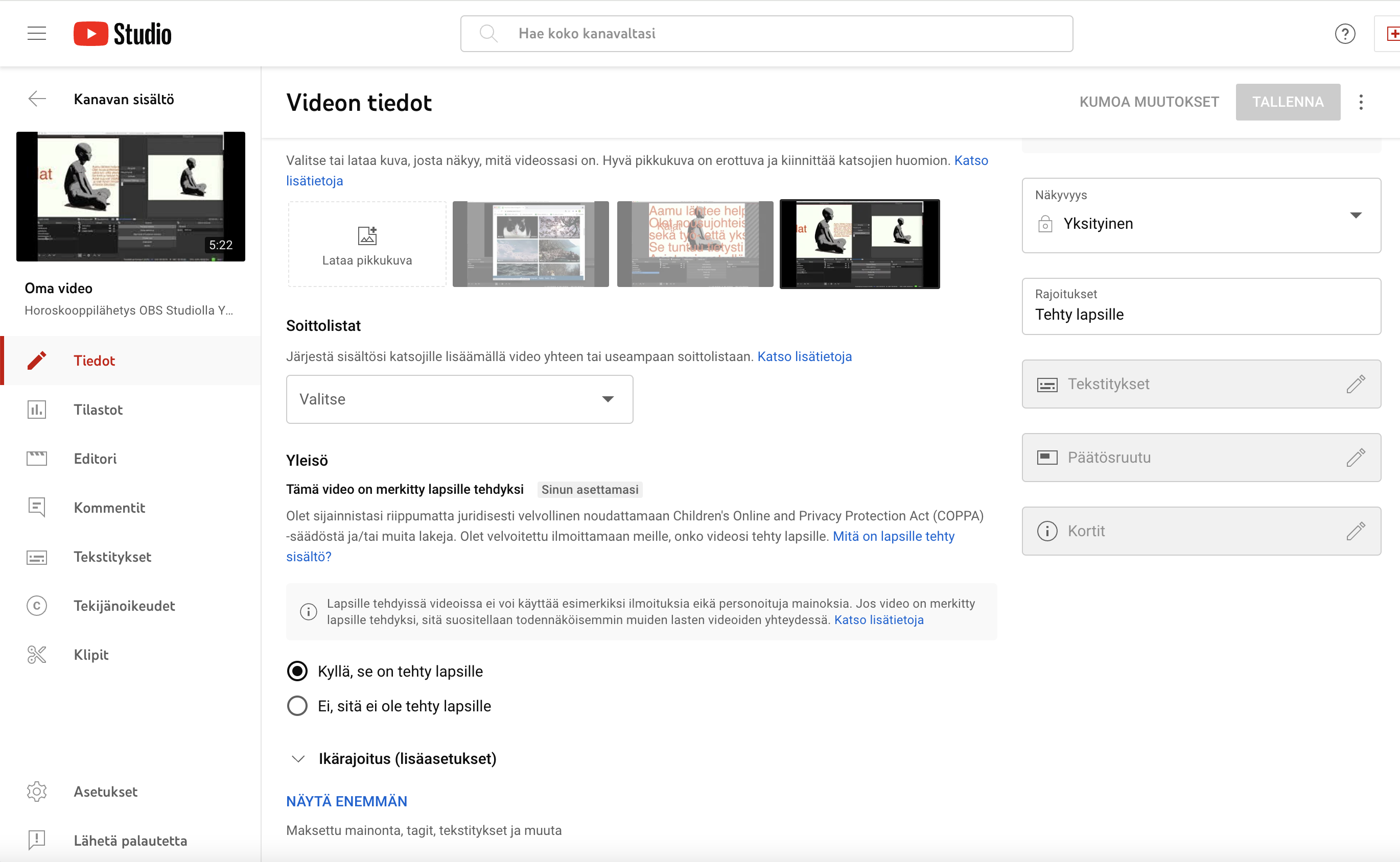The height and width of the screenshot is (862, 1400).
Task: Select the sea photos collage thumbnail
Action: pyautogui.click(x=530, y=244)
